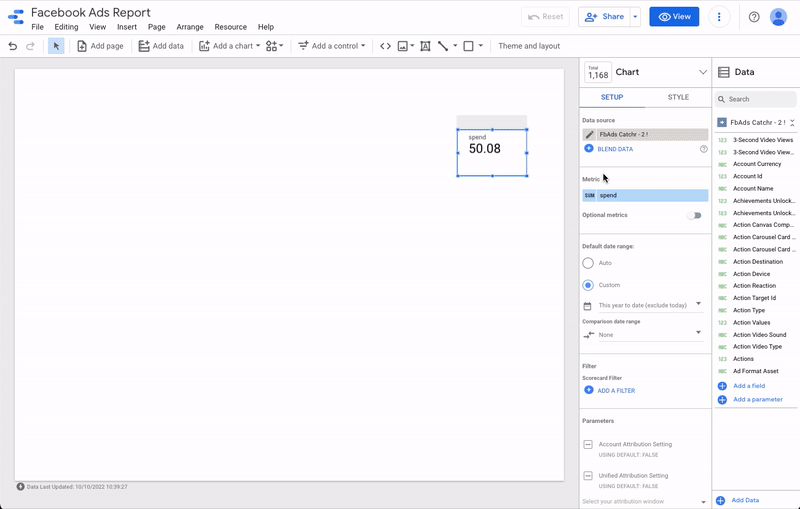Click the data fields Search box
800x509 pixels.
760,99
